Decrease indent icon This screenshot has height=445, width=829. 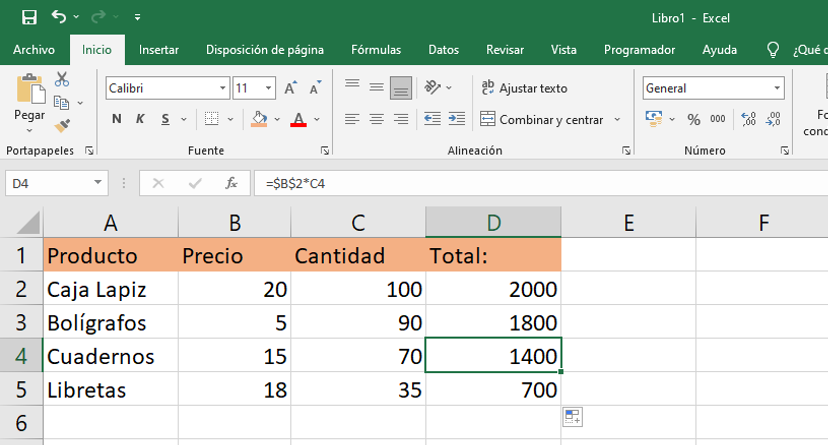(x=432, y=119)
